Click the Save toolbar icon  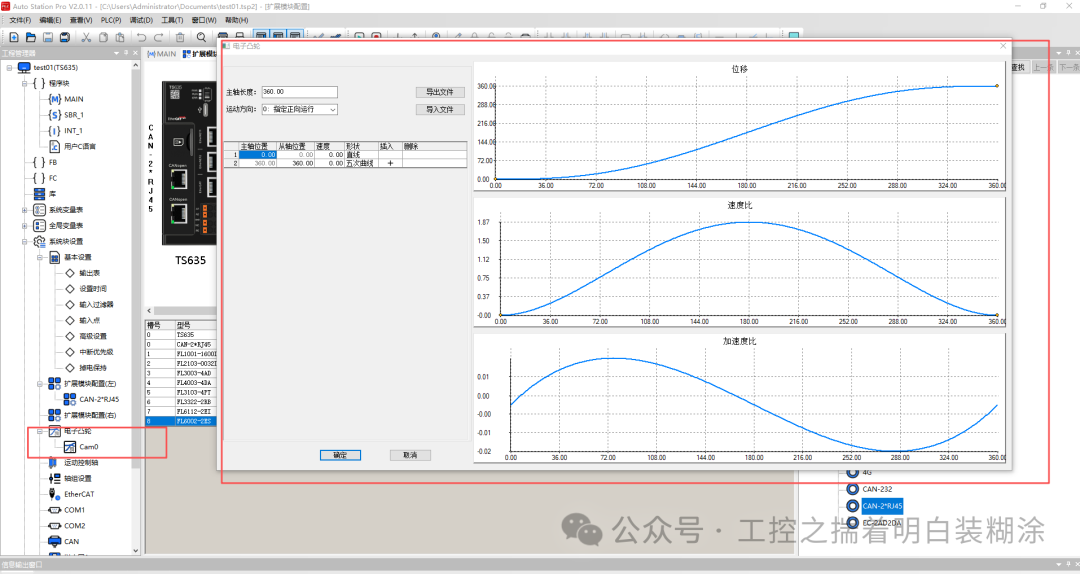pos(48,37)
